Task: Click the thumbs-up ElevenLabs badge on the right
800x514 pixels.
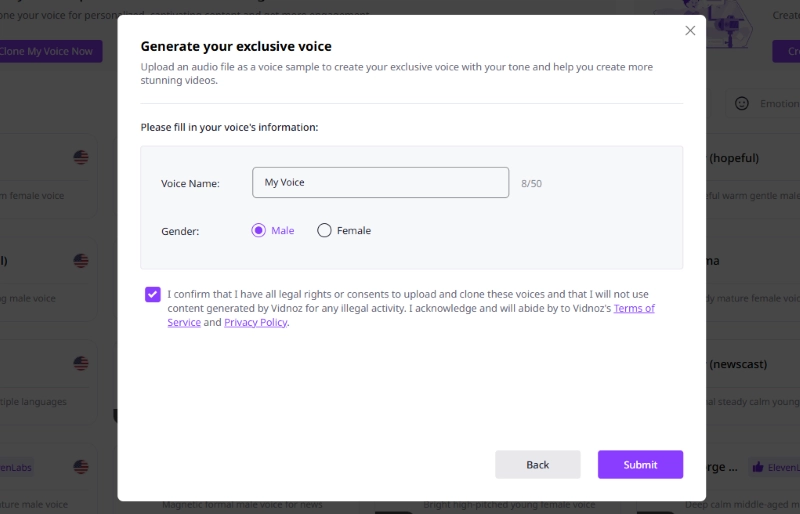Action: [775, 467]
